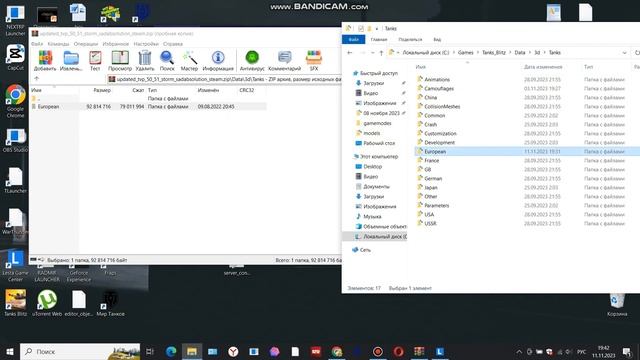
Task: Run the WinRAR Test (Тест) tool
Action: [x=95, y=61]
